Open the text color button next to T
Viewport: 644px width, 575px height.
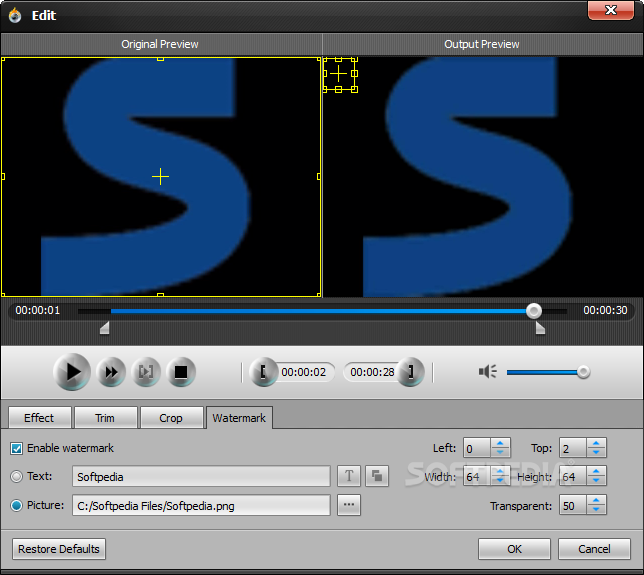pyautogui.click(x=377, y=476)
